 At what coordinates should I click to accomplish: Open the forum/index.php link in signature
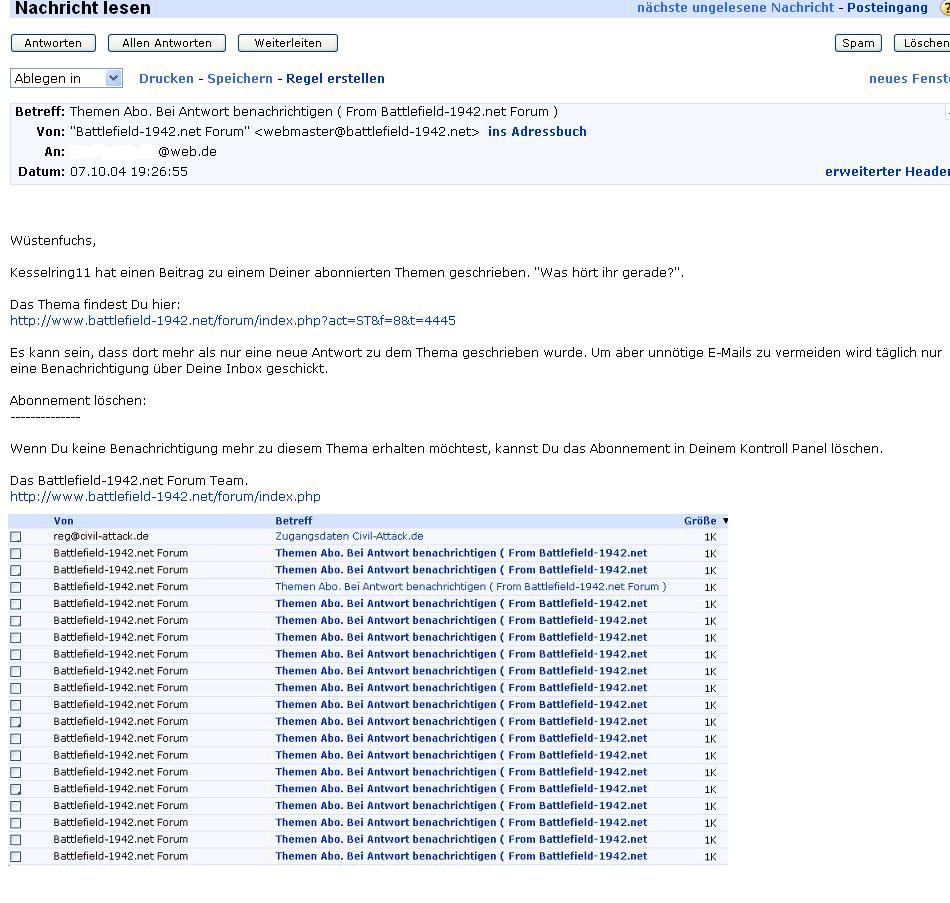point(165,497)
